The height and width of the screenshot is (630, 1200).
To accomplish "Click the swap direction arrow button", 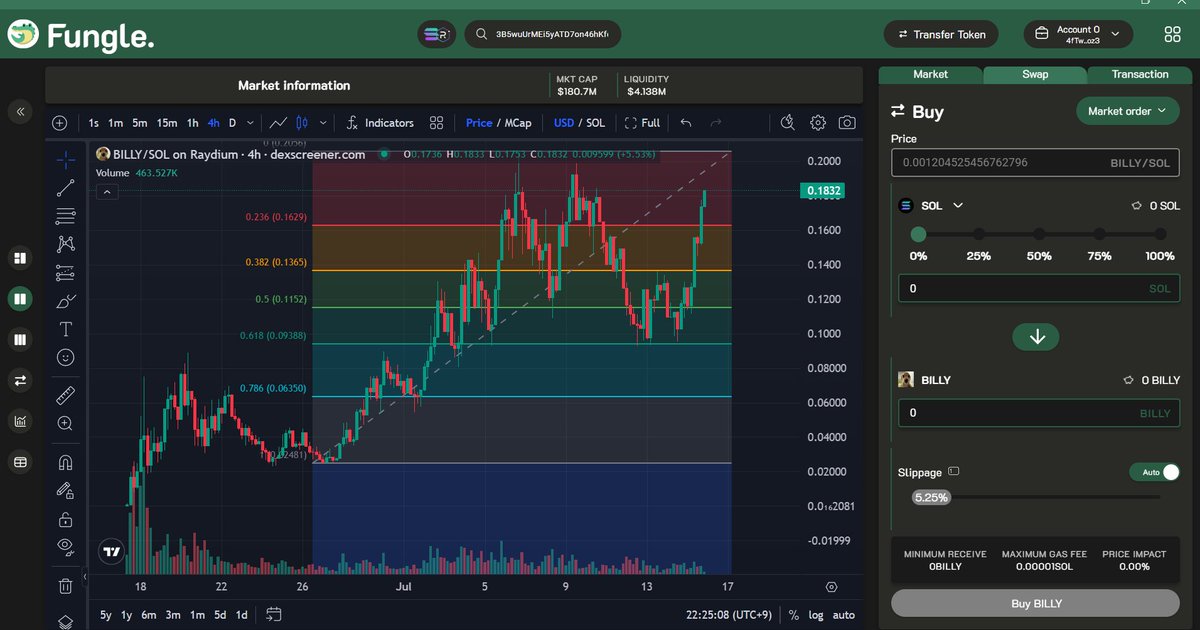I will pyautogui.click(x=1037, y=337).
